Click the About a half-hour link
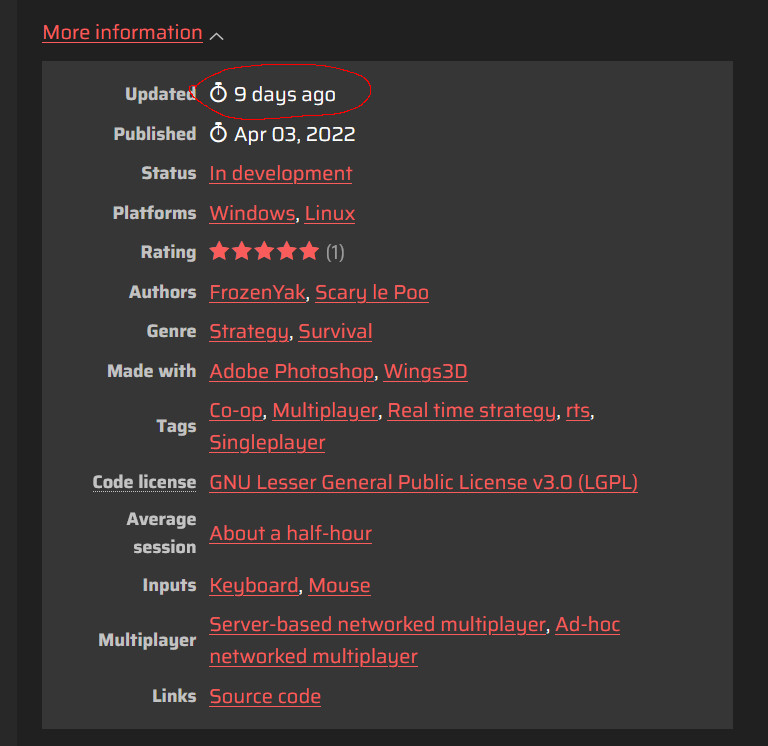 coord(290,533)
